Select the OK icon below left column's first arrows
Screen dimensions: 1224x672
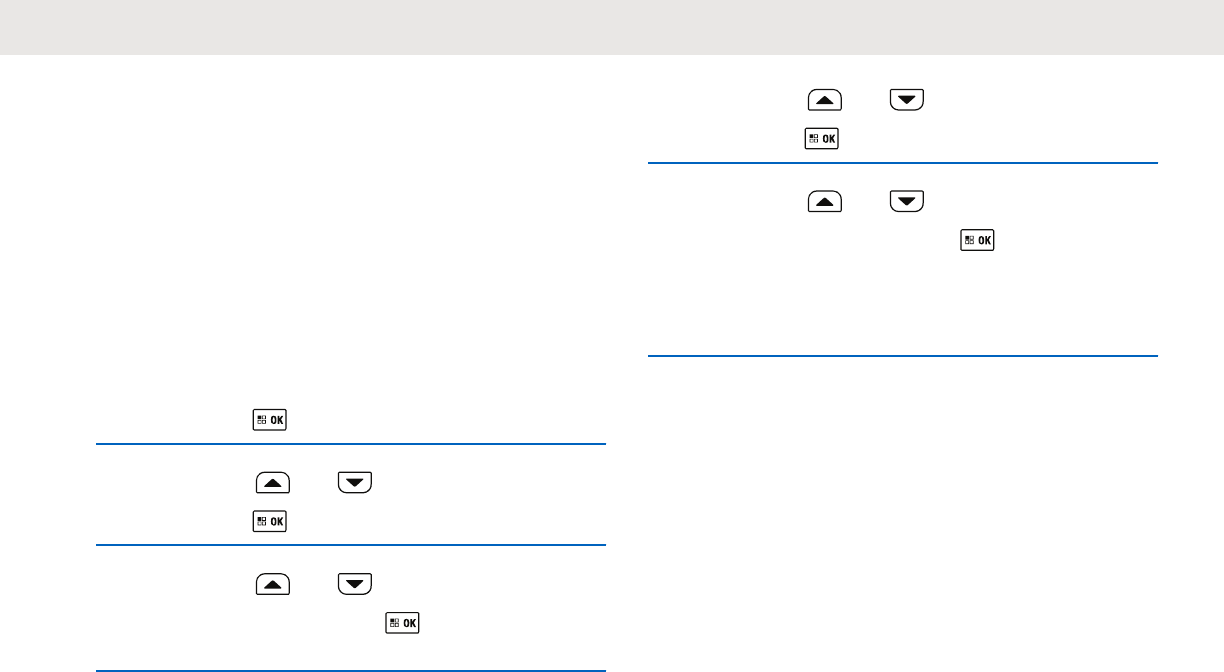click(270, 521)
